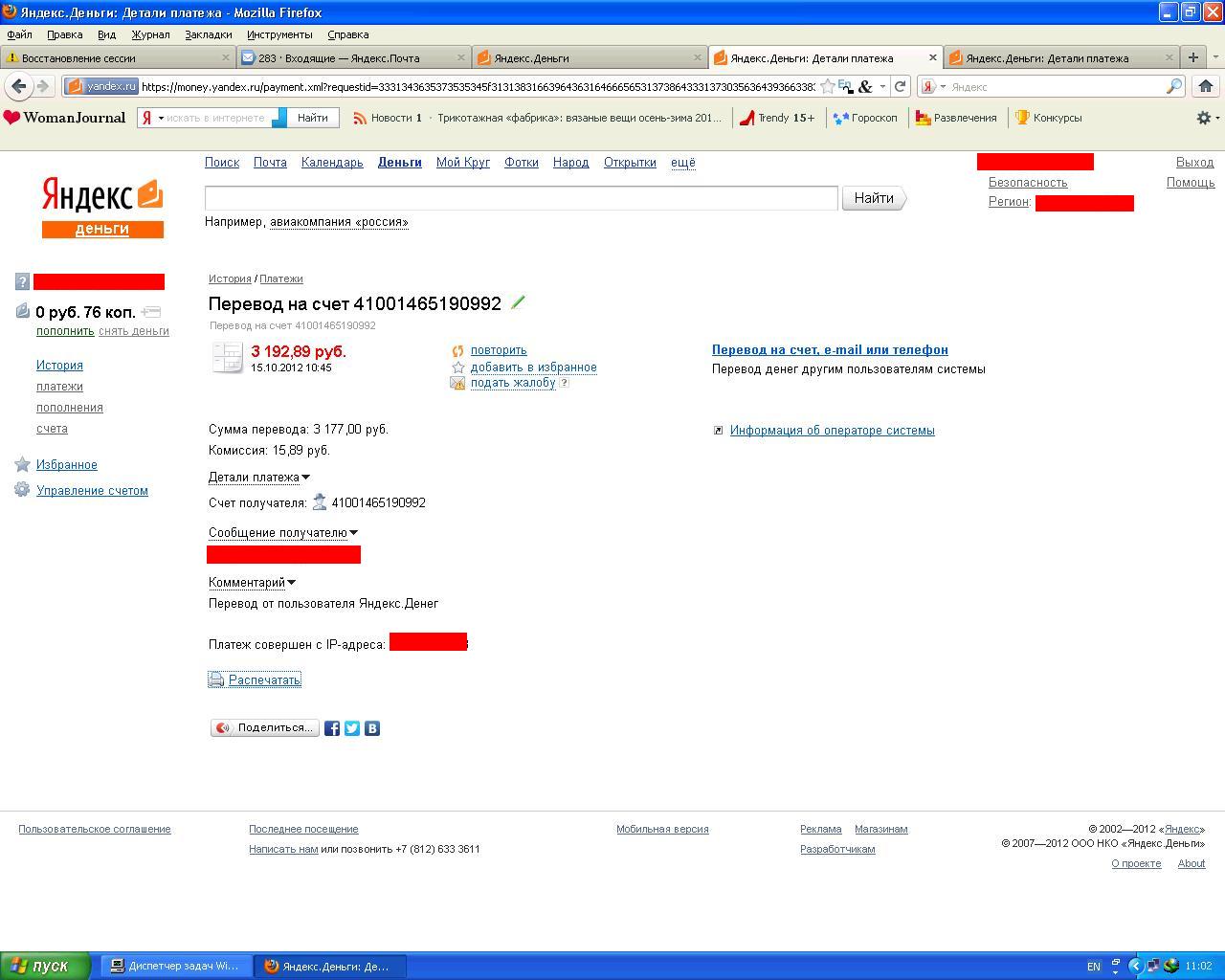The width and height of the screenshot is (1225, 980).
Task: Click the Windows пуск Start button
Action: [45, 966]
